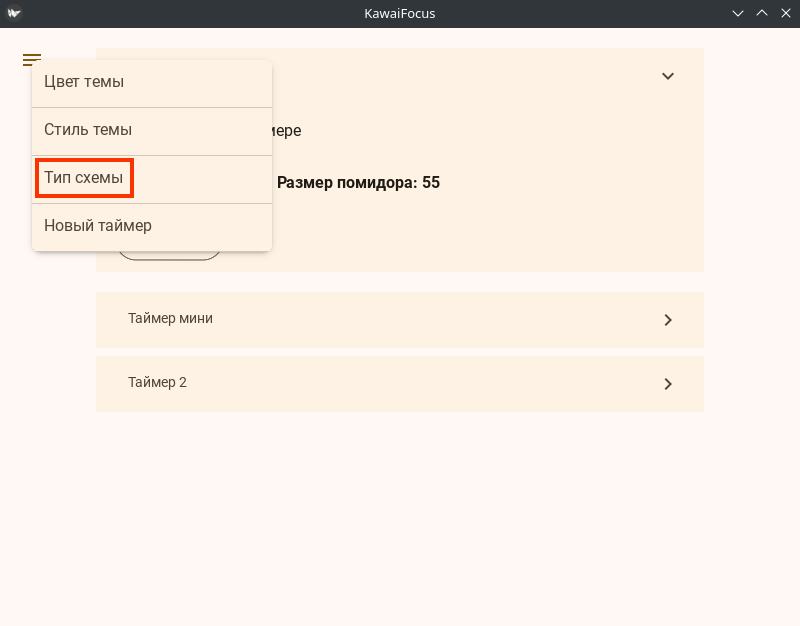Open the 'Стиль темы' menu option
The height and width of the screenshot is (626, 800).
tap(88, 130)
